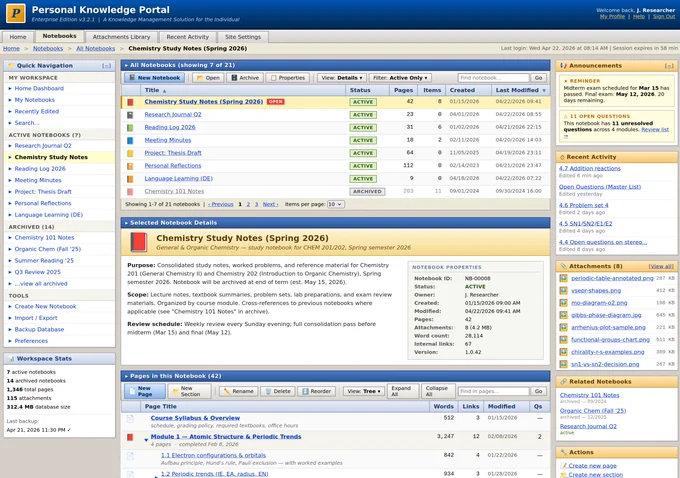Screen dimensions: 680x478
Task: Click the New Notebook button
Action: (x=154, y=78)
